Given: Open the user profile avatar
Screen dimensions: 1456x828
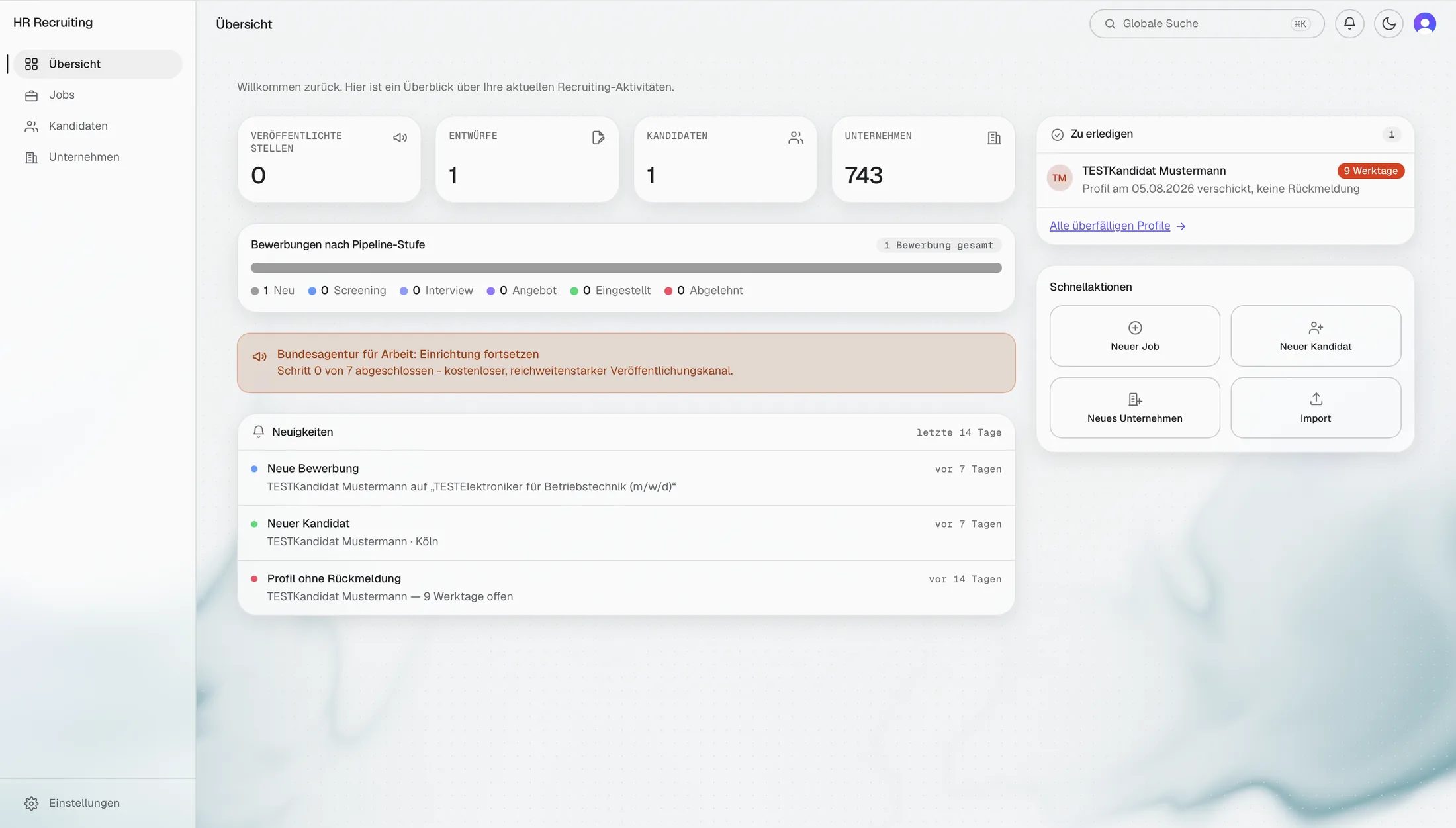Looking at the screenshot, I should 1425,24.
